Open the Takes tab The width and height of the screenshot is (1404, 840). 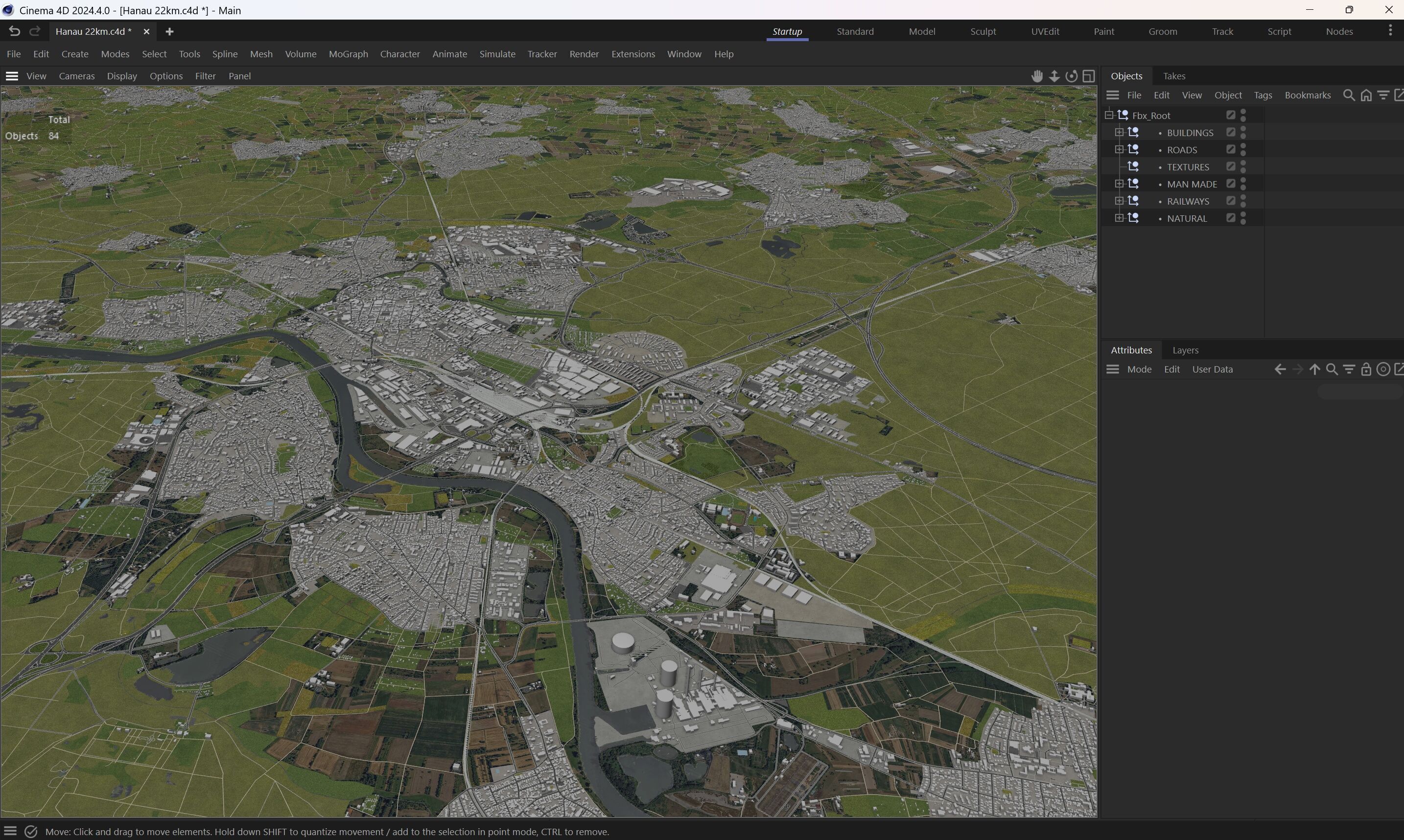coord(1174,76)
